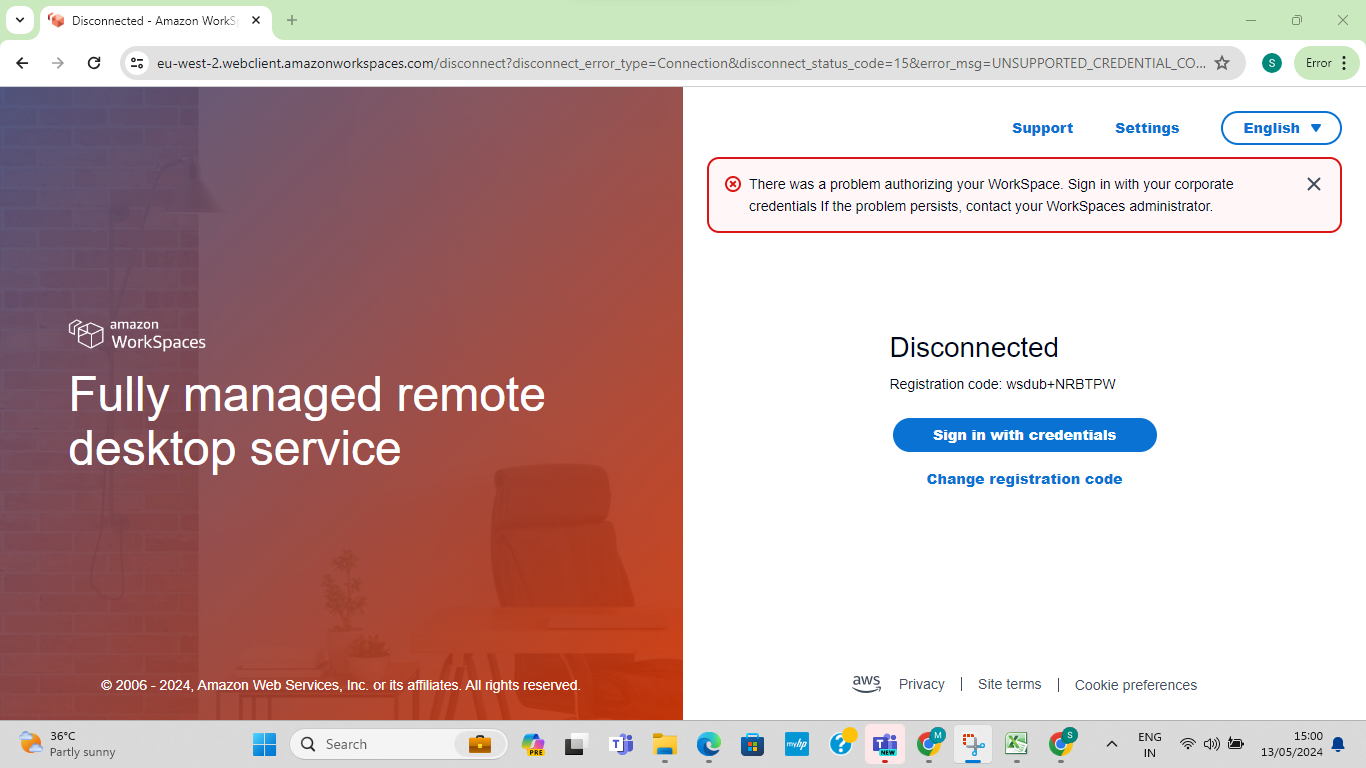Image resolution: width=1366 pixels, height=768 pixels.
Task: Open Copilot Preview from the taskbar
Action: coord(533,744)
